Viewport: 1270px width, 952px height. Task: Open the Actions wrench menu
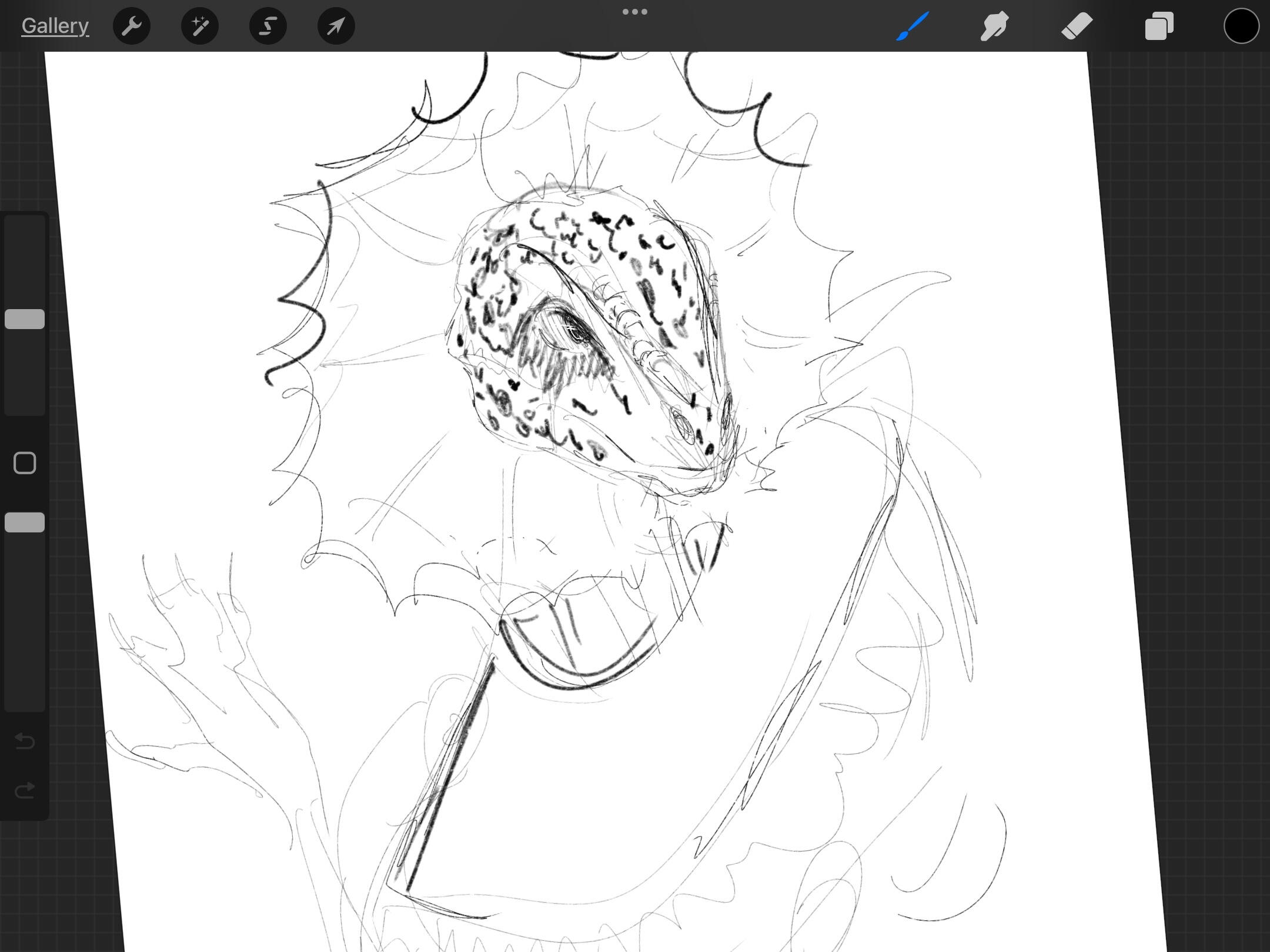[132, 26]
